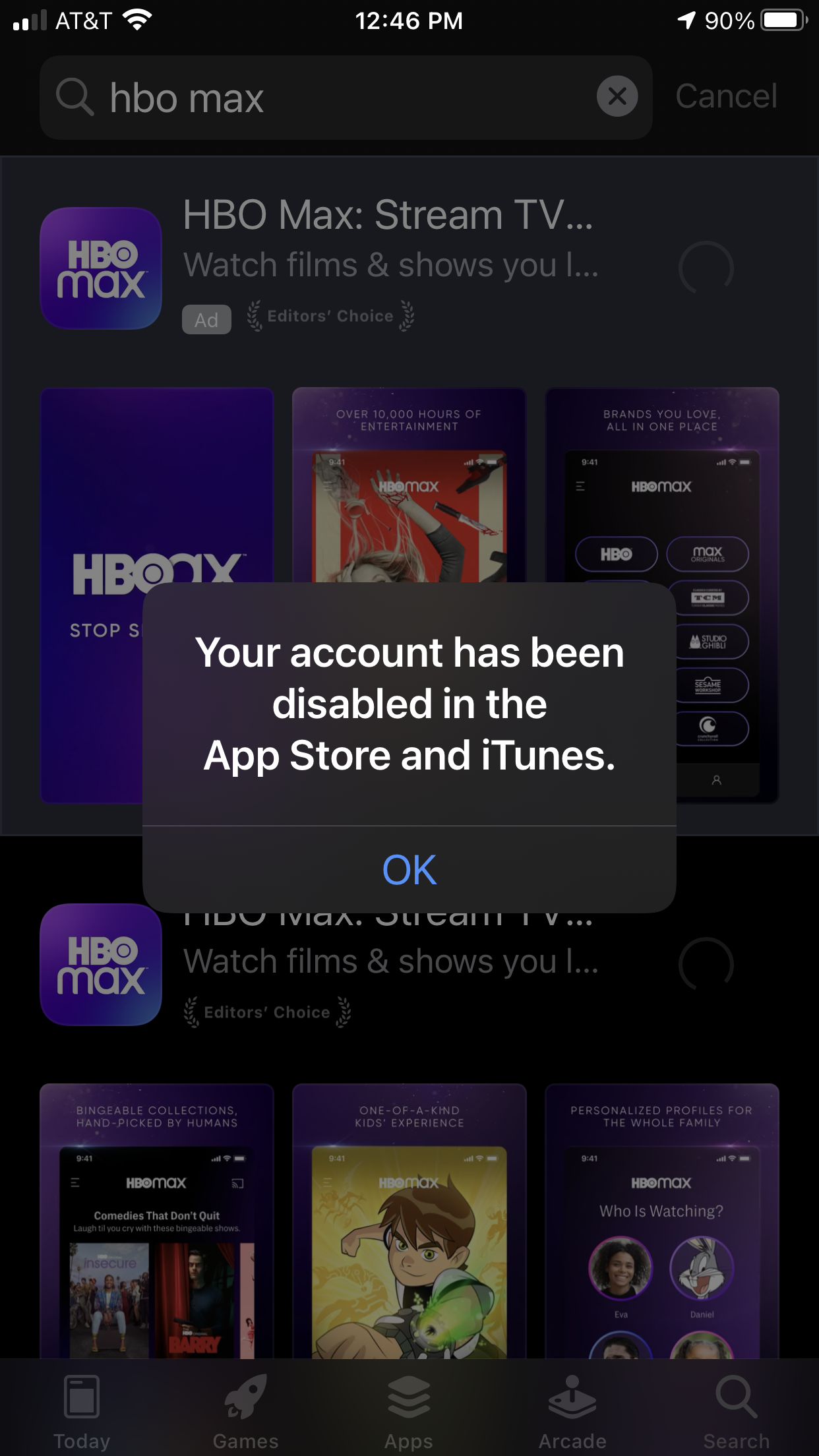View the 'Bingeable collections' screenshot
This screenshot has width=819, height=1456.
point(157,1221)
